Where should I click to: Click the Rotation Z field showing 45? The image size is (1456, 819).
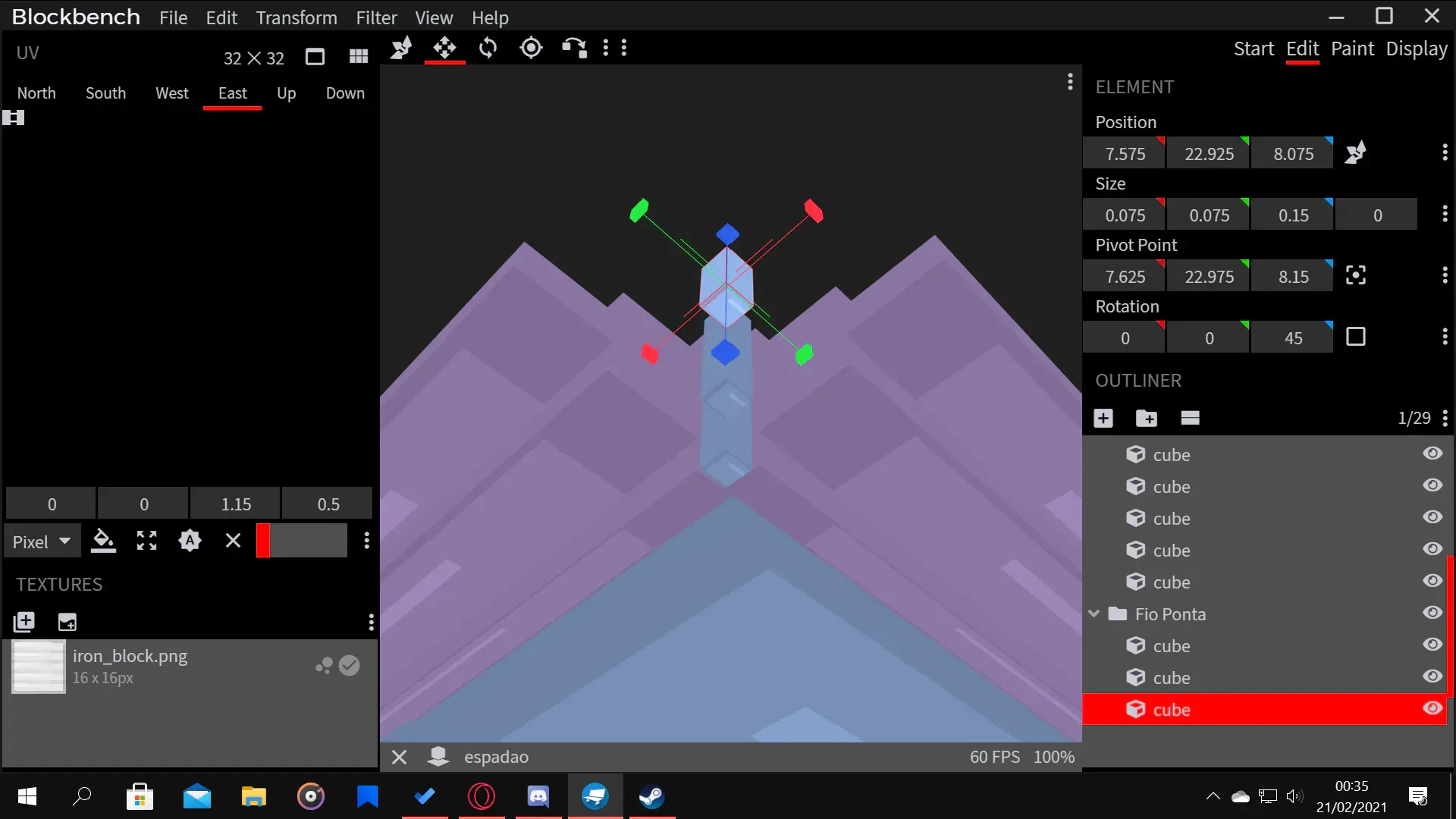(1292, 337)
